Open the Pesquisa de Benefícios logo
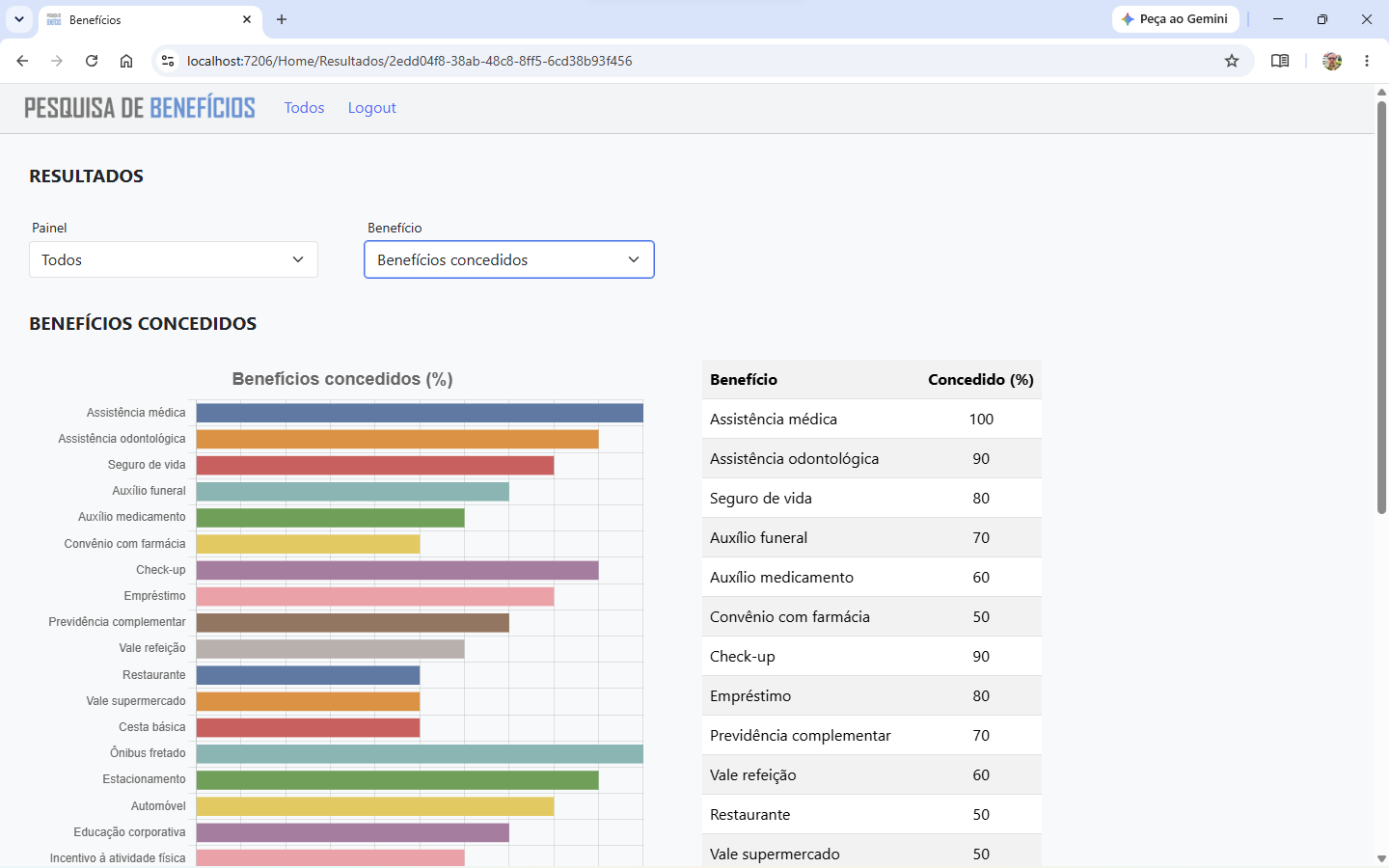Image resolution: width=1389 pixels, height=868 pixels. [x=140, y=107]
